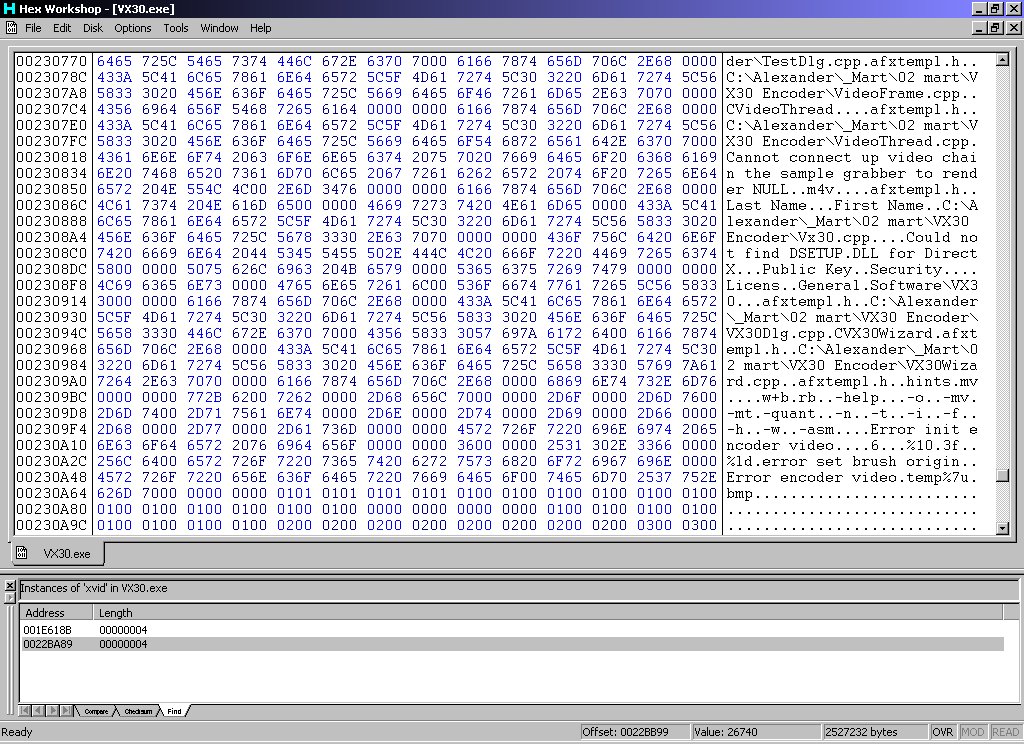The height and width of the screenshot is (744, 1024).
Task: Click scroll down arrow of hex view
Action: coord(1002,528)
